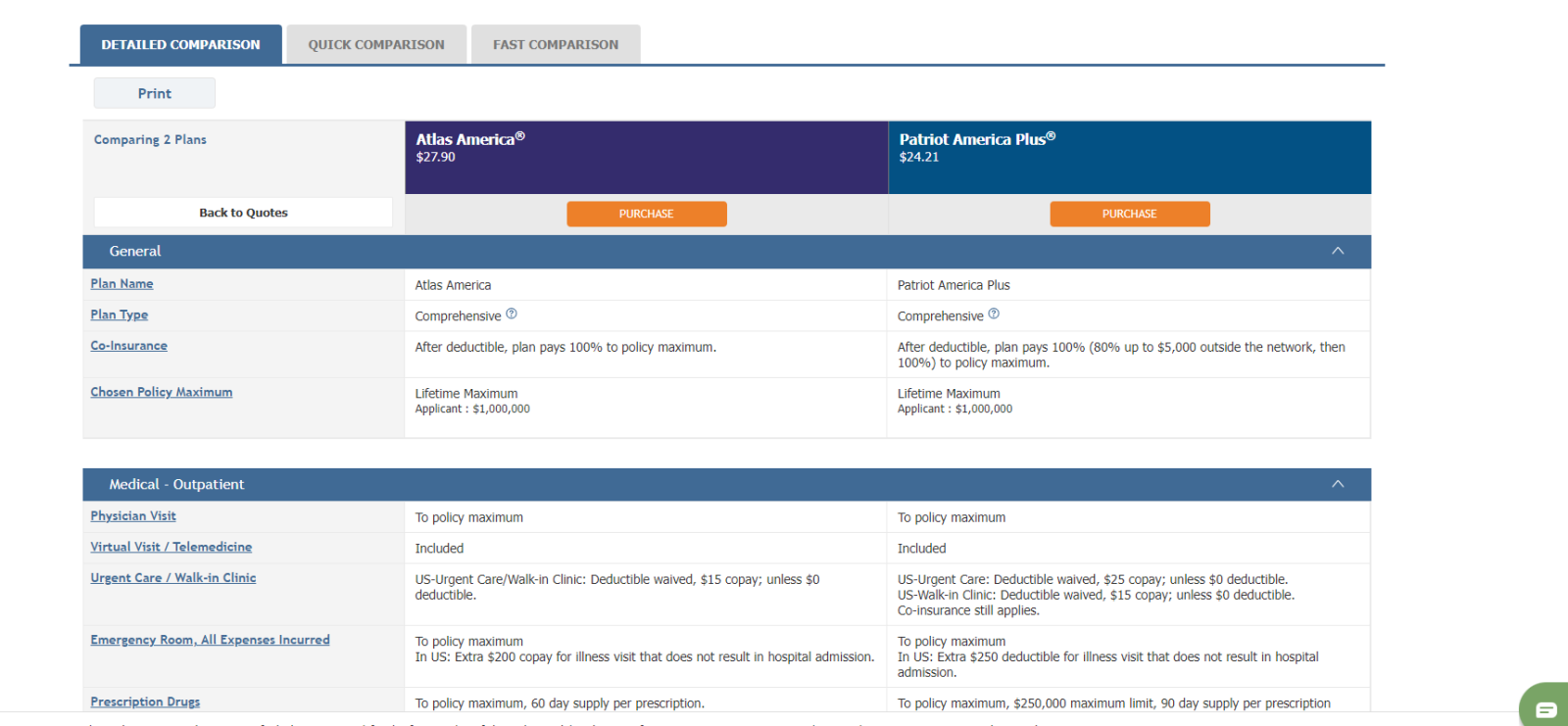Click Patriot Lifetime Maximum text
The image size is (1568, 726).
[x=949, y=394]
